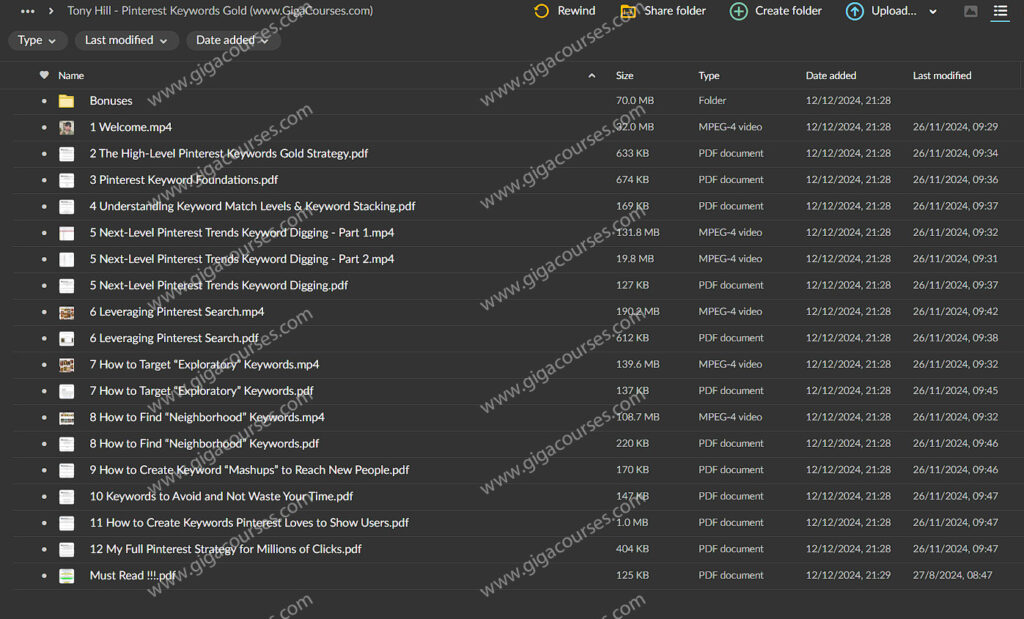Viewport: 1024px width, 619px height.
Task: Click the Bonuses folder icon
Action: [66, 101]
